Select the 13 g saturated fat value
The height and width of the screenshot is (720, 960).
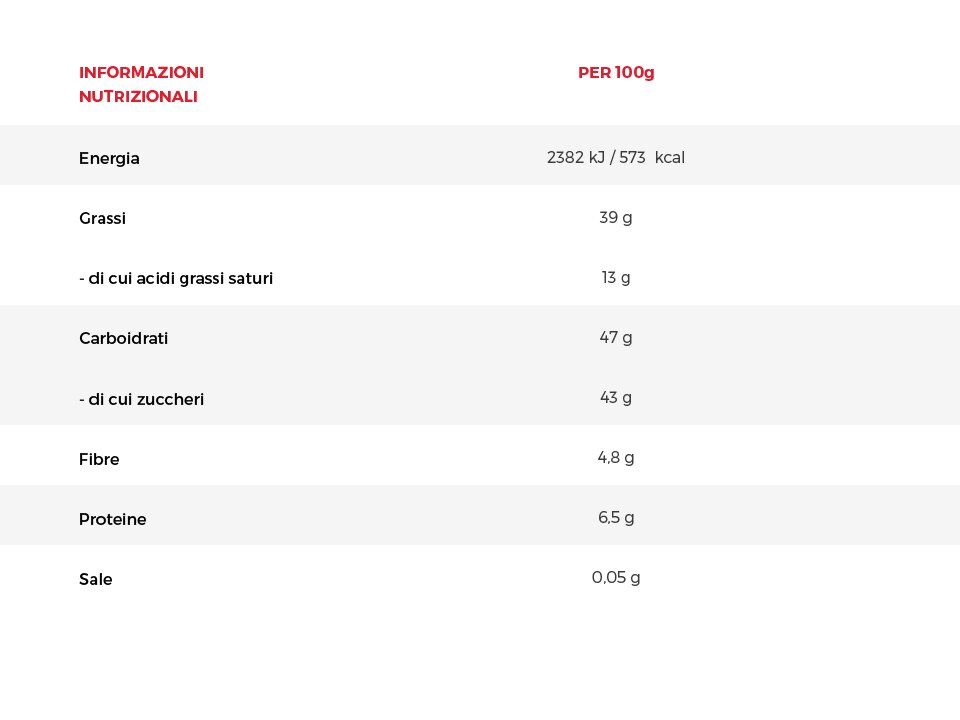615,278
